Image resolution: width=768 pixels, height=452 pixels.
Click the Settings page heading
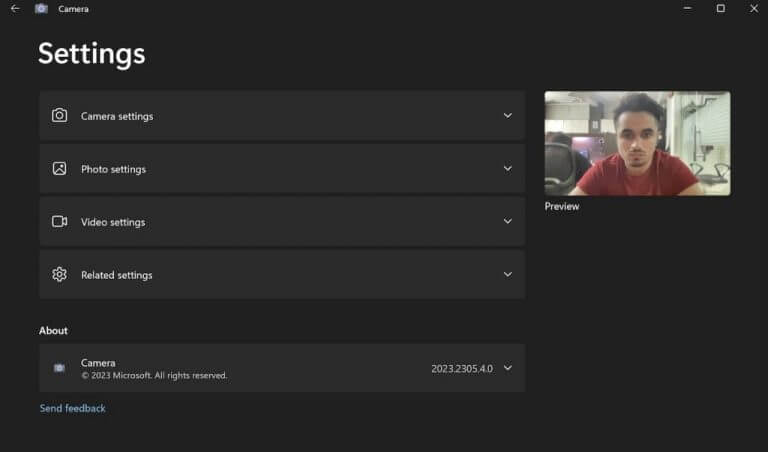[92, 54]
